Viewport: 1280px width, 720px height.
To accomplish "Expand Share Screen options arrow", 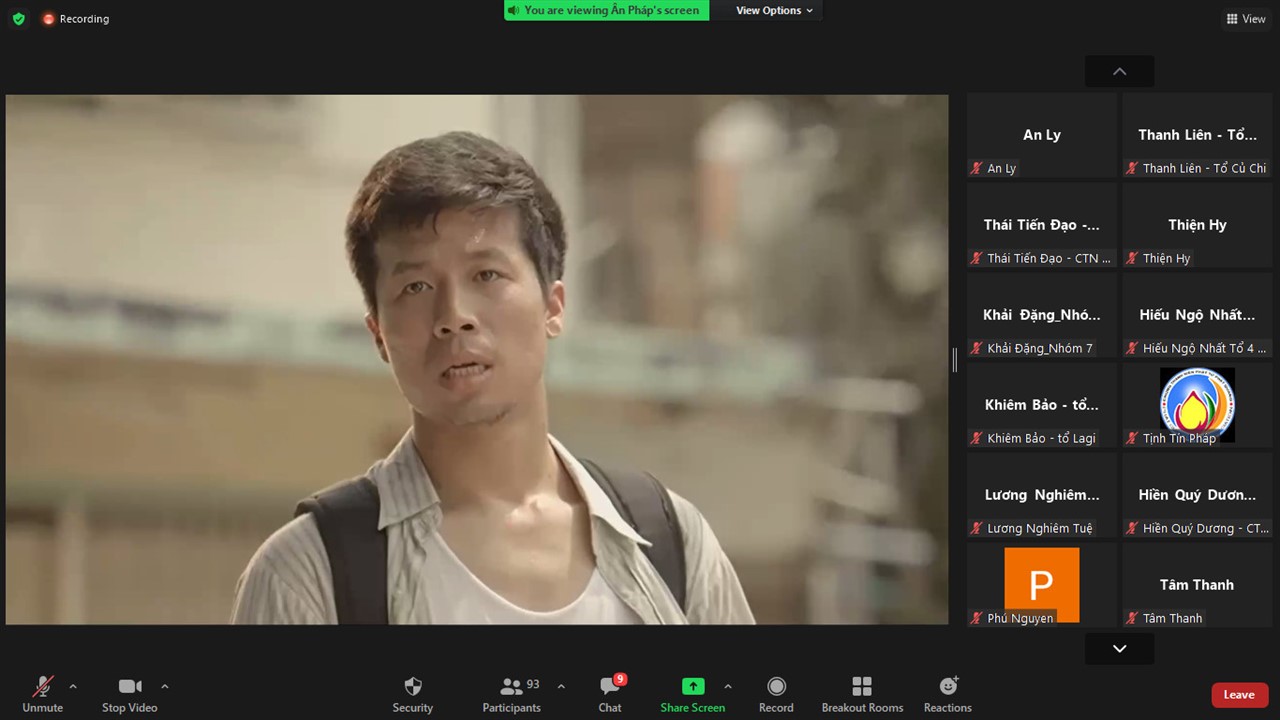I will 728,686.
